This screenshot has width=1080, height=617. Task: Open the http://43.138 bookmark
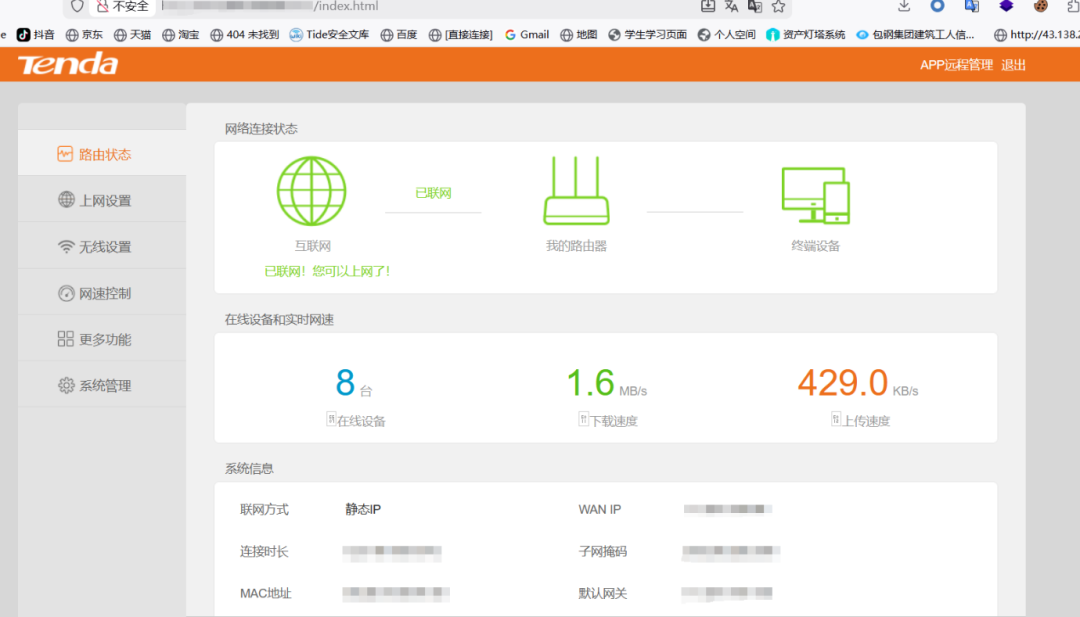click(x=1037, y=34)
